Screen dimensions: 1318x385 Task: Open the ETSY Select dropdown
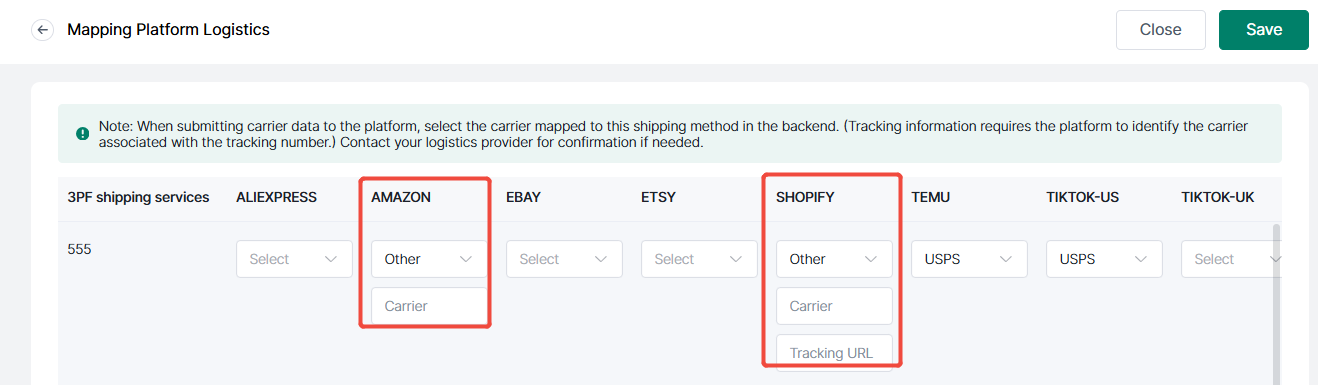pyautogui.click(x=699, y=259)
